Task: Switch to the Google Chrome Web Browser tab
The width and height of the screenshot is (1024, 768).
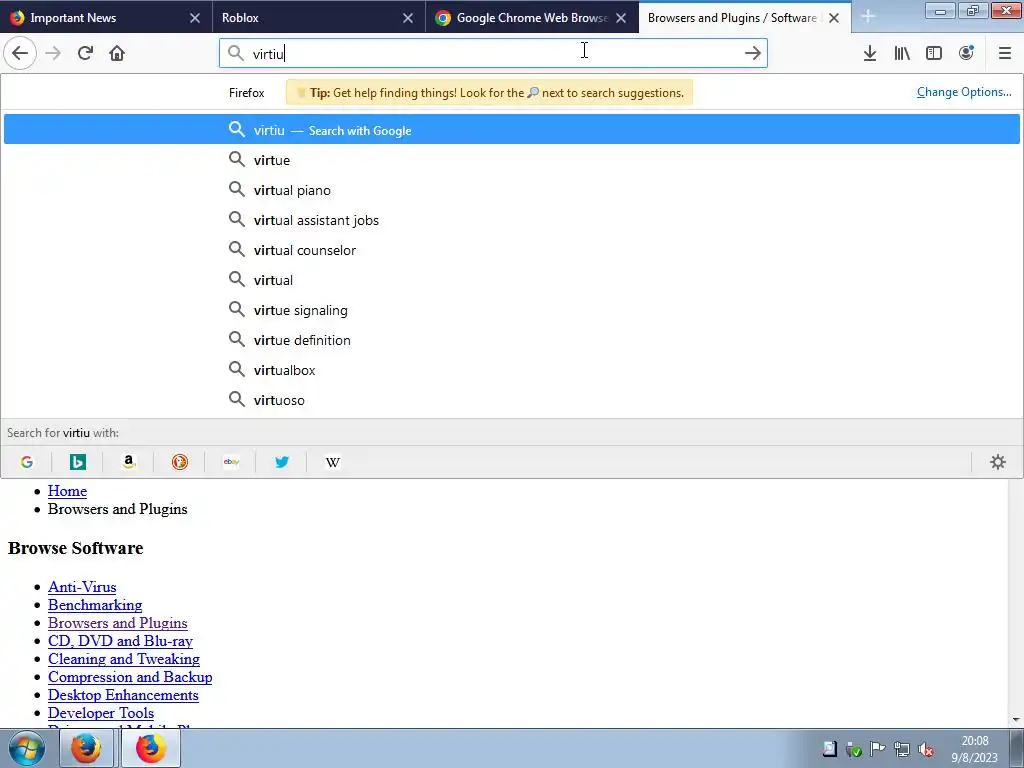Action: pyautogui.click(x=532, y=18)
